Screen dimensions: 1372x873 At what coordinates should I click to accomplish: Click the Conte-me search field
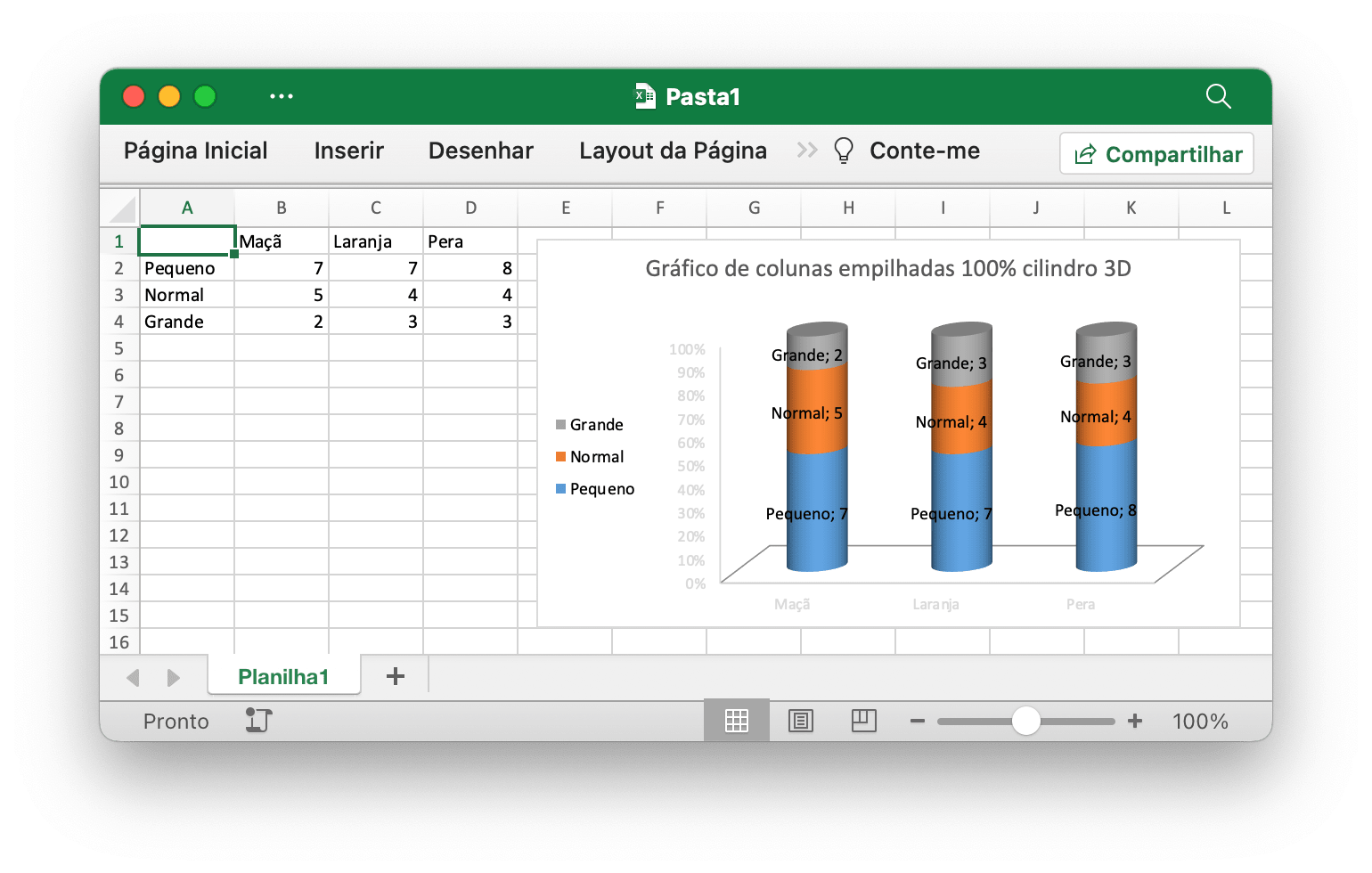pyautogui.click(x=925, y=151)
